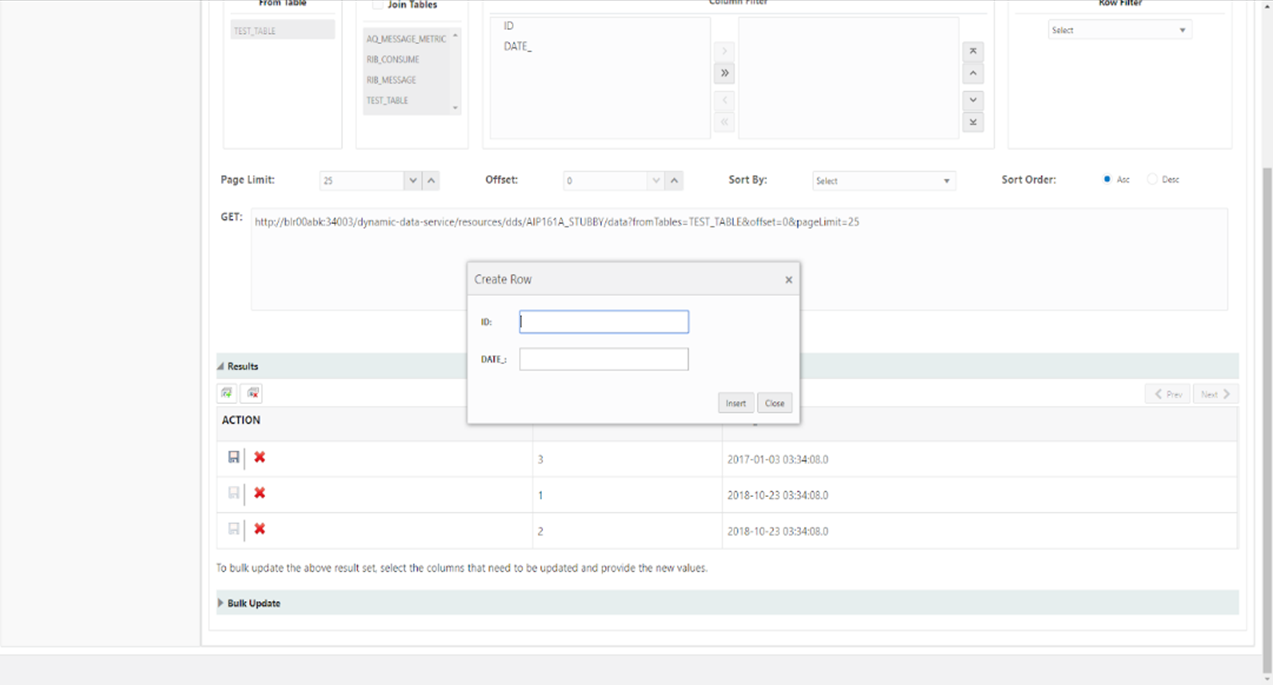Open the Page Limit dropdown

click(412, 180)
